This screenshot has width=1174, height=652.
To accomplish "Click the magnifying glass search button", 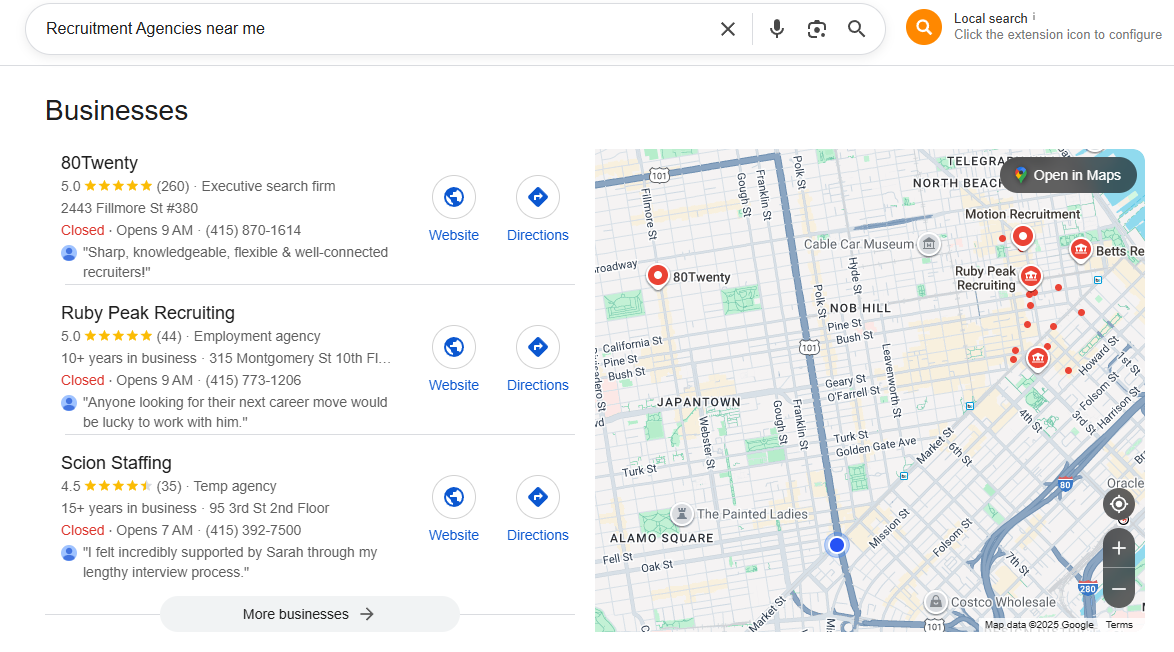I will pyautogui.click(x=857, y=29).
